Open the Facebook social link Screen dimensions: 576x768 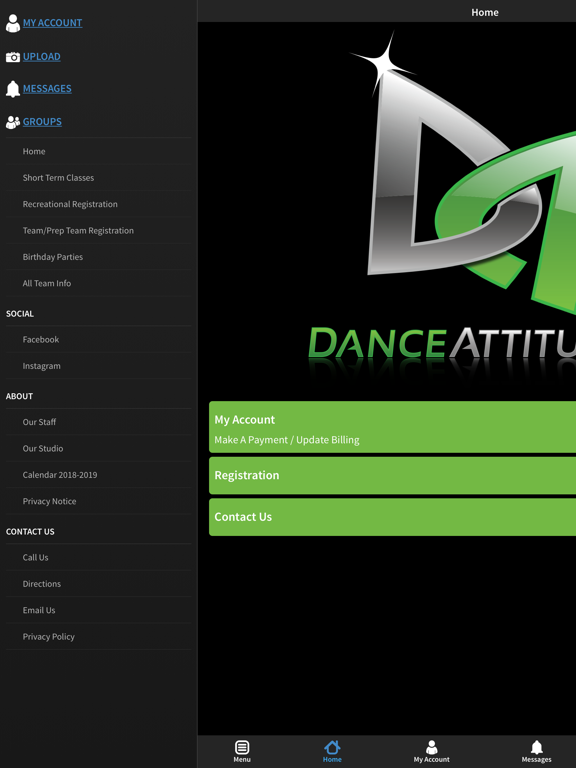98,339
